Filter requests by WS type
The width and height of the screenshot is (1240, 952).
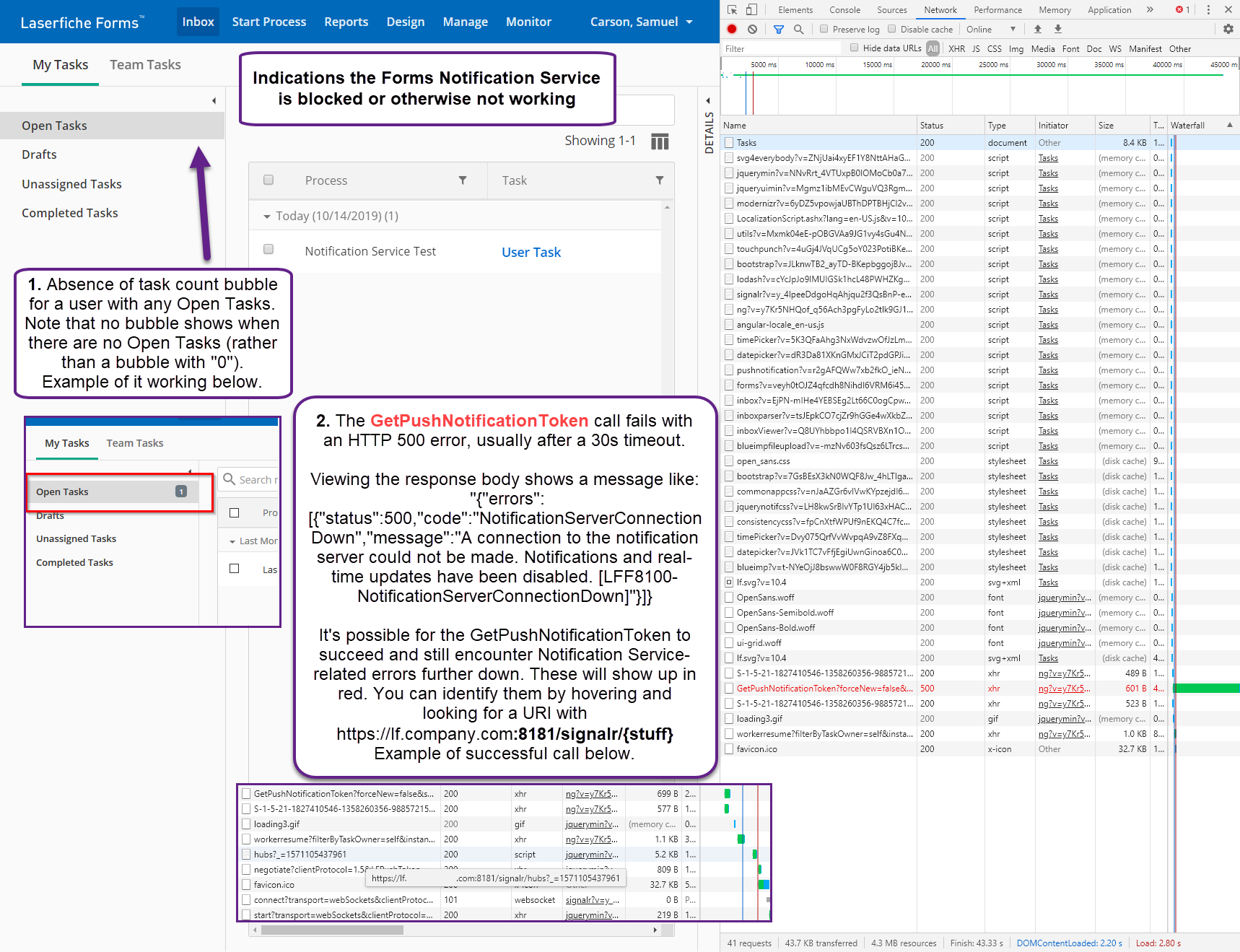1115,49
